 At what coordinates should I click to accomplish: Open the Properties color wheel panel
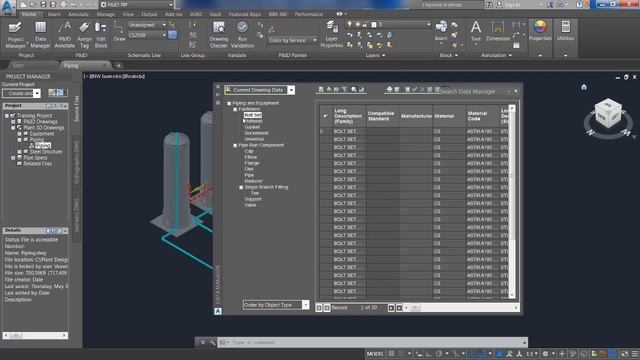coord(540,31)
